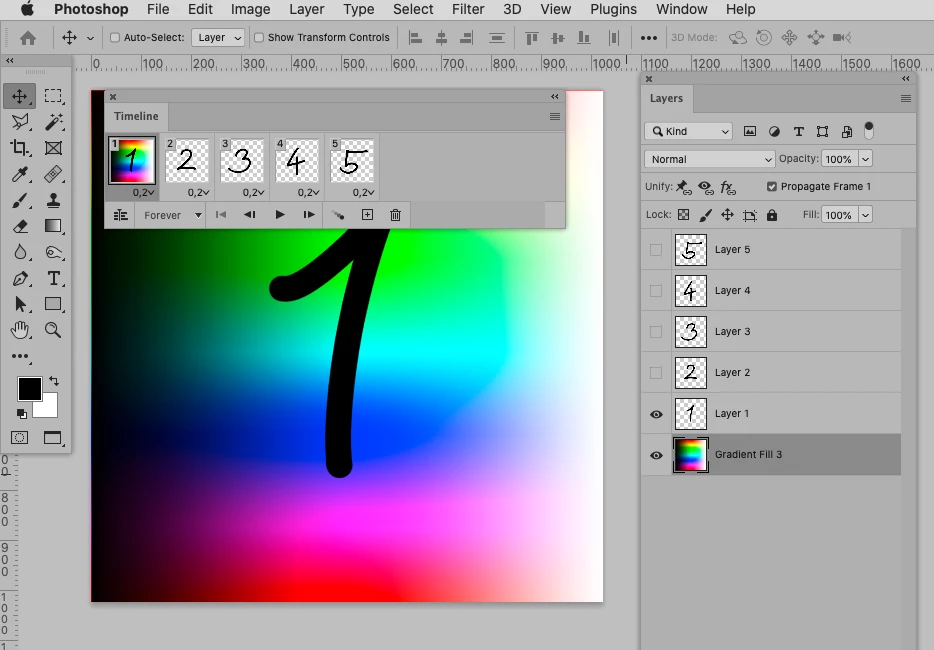Open the Filter menu
Image resolution: width=934 pixels, height=650 pixels.
(x=468, y=10)
